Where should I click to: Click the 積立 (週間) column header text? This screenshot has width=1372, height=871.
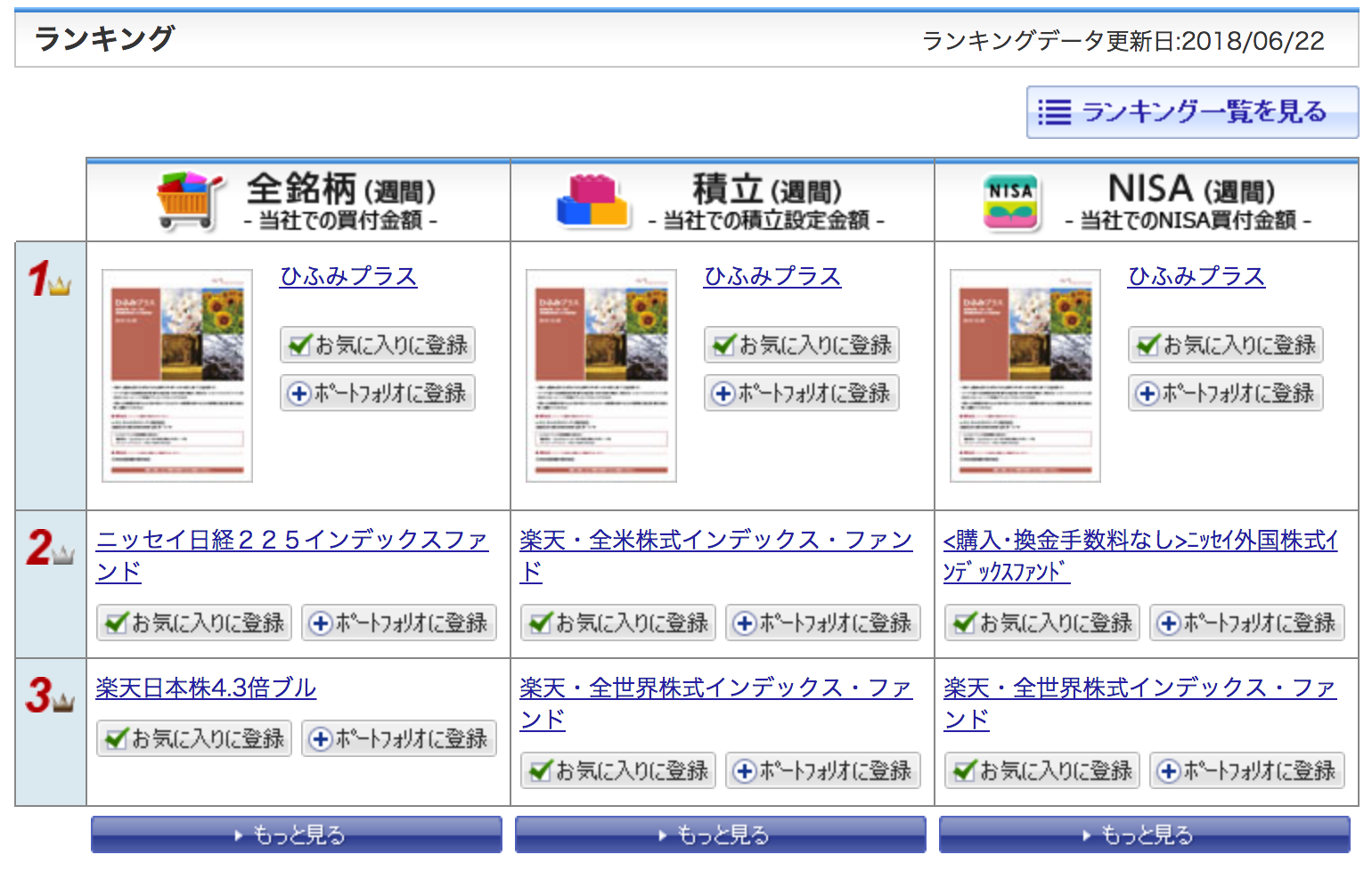(x=767, y=189)
